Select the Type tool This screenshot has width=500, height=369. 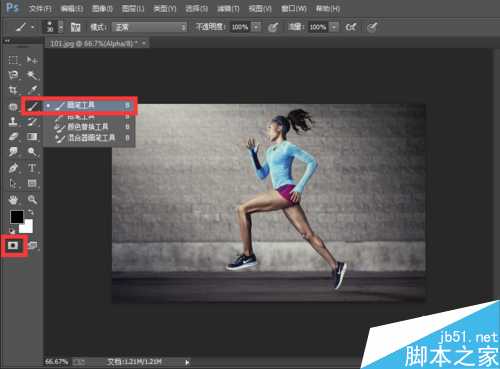point(32,168)
